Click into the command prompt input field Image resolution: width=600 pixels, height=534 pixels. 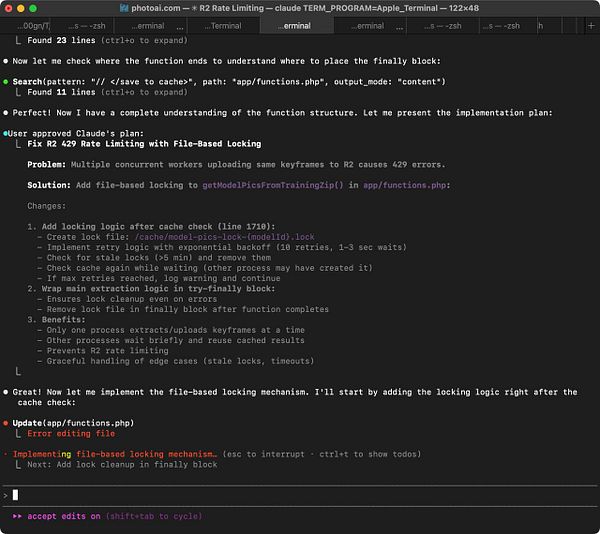300,496
